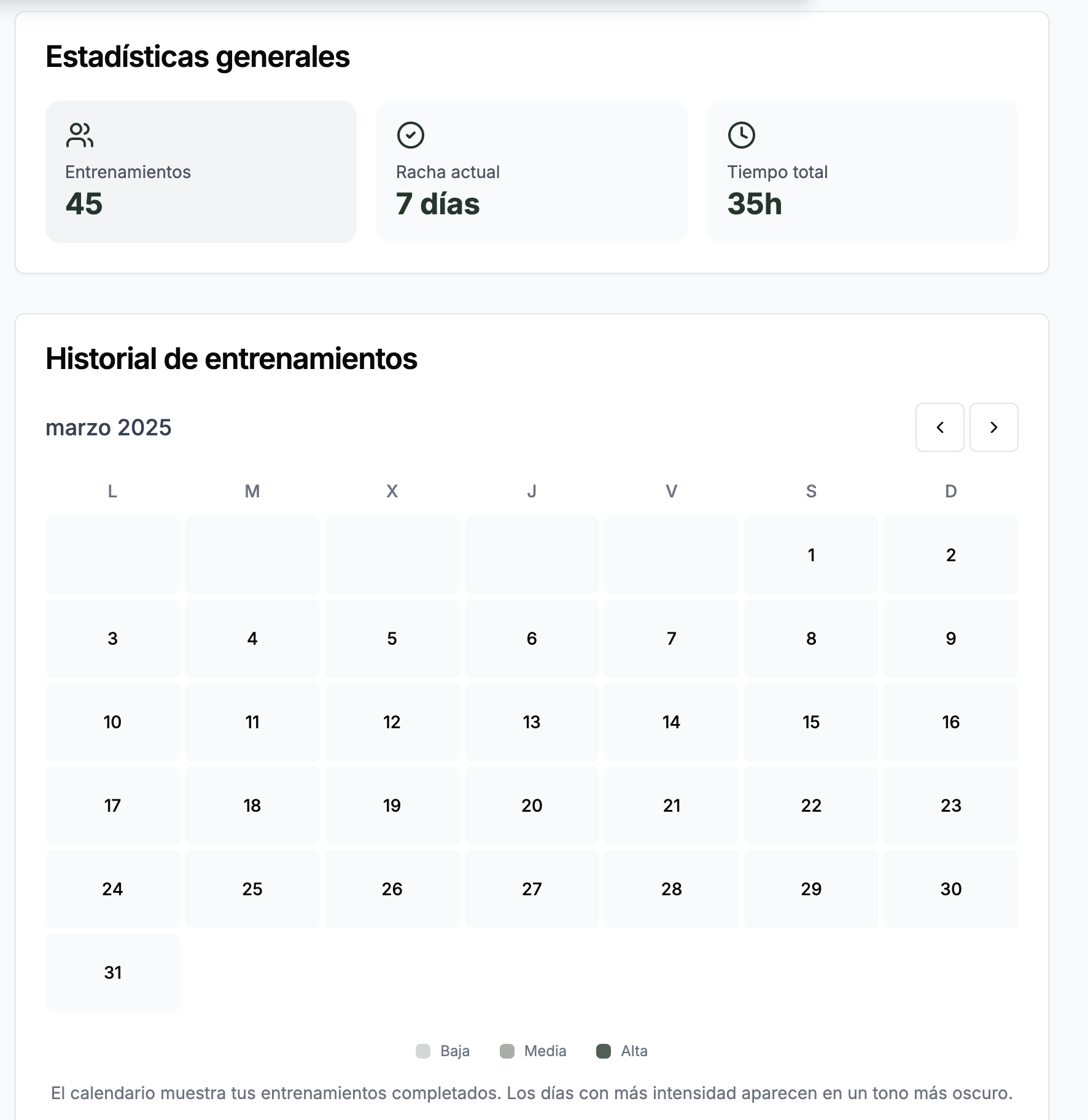Select the Racha actual stats card

(x=532, y=172)
